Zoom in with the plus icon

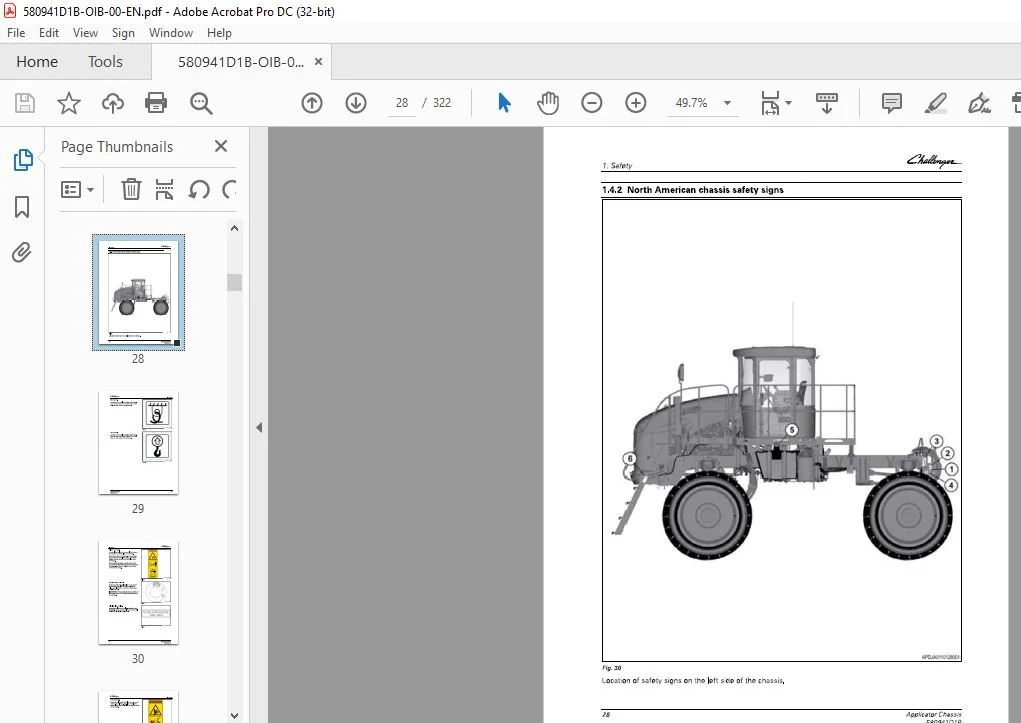point(636,103)
